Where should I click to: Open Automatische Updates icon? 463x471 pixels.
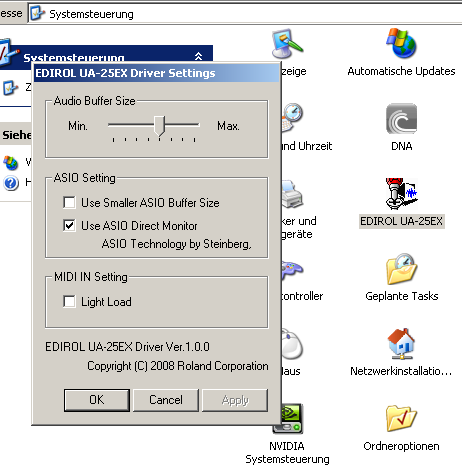401,43
